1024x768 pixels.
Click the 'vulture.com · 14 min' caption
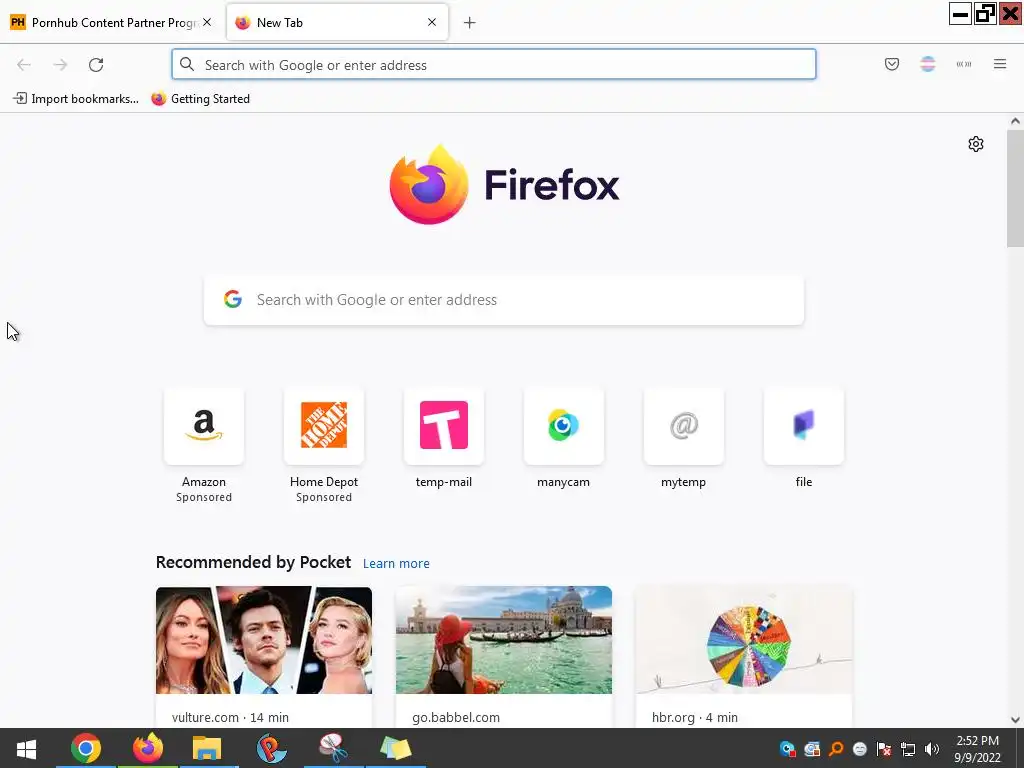pos(231,717)
